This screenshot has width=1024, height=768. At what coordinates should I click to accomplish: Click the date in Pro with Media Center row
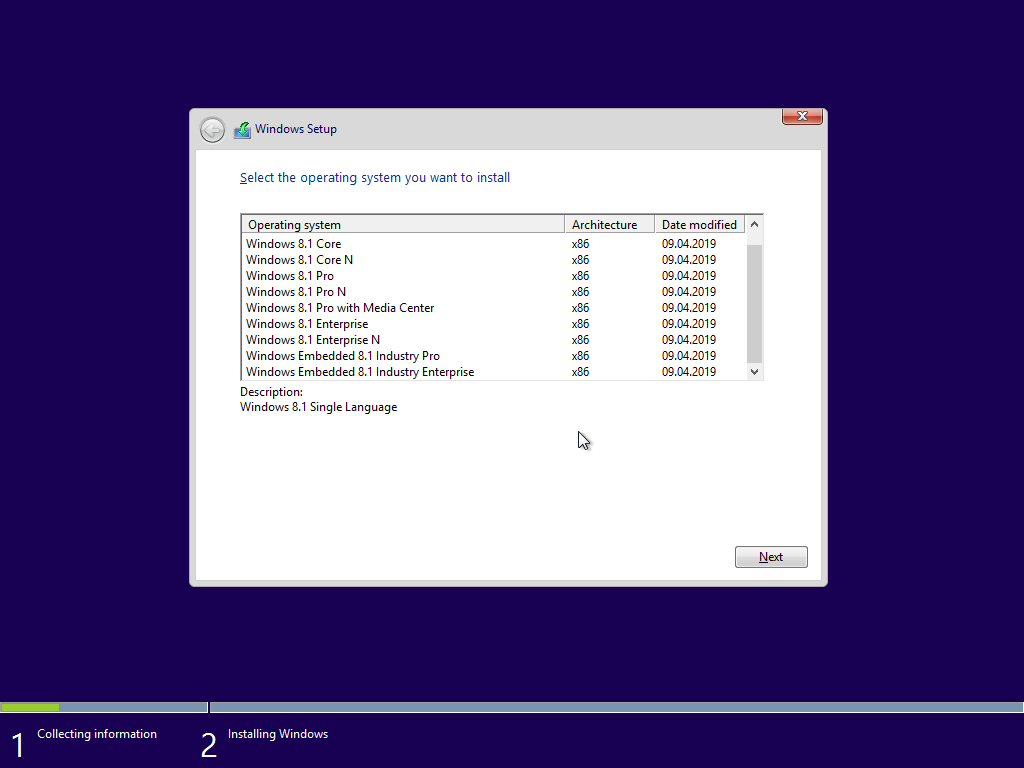pyautogui.click(x=688, y=308)
